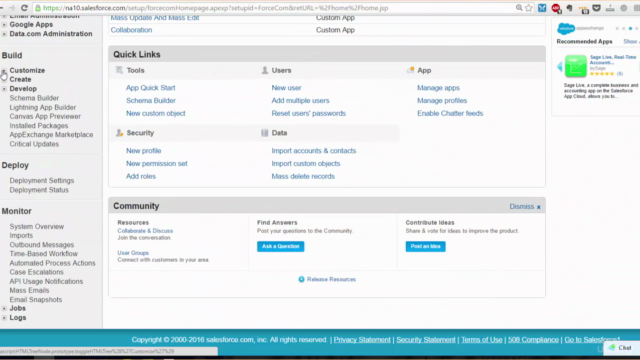Expand the Customize tree node
The image size is (640, 360).
pyautogui.click(x=4, y=71)
